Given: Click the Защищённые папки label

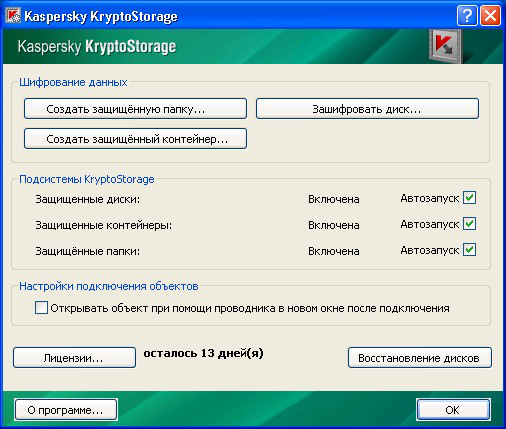Looking at the screenshot, I should click(88, 251).
